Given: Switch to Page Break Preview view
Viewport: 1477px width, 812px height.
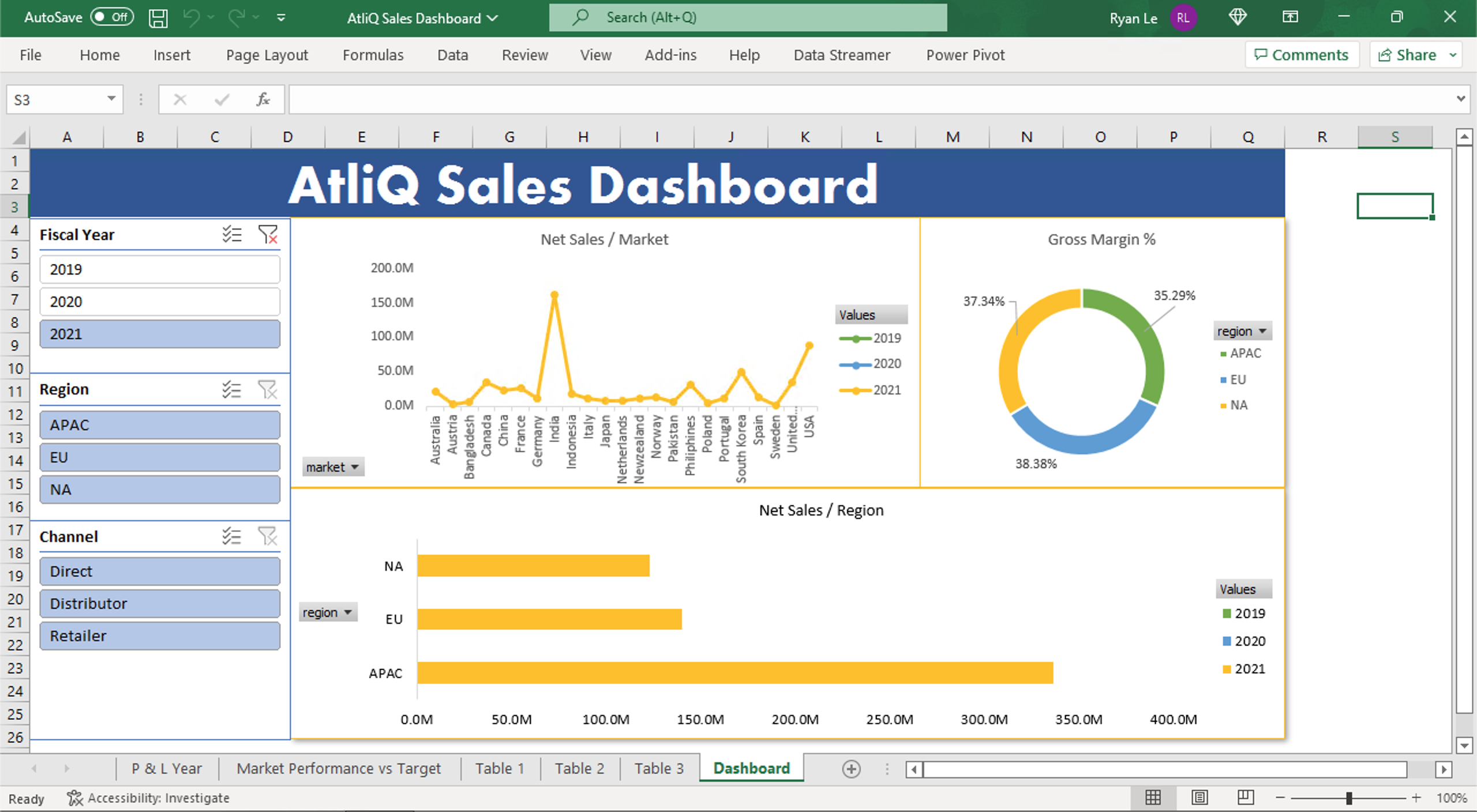Looking at the screenshot, I should (1246, 798).
